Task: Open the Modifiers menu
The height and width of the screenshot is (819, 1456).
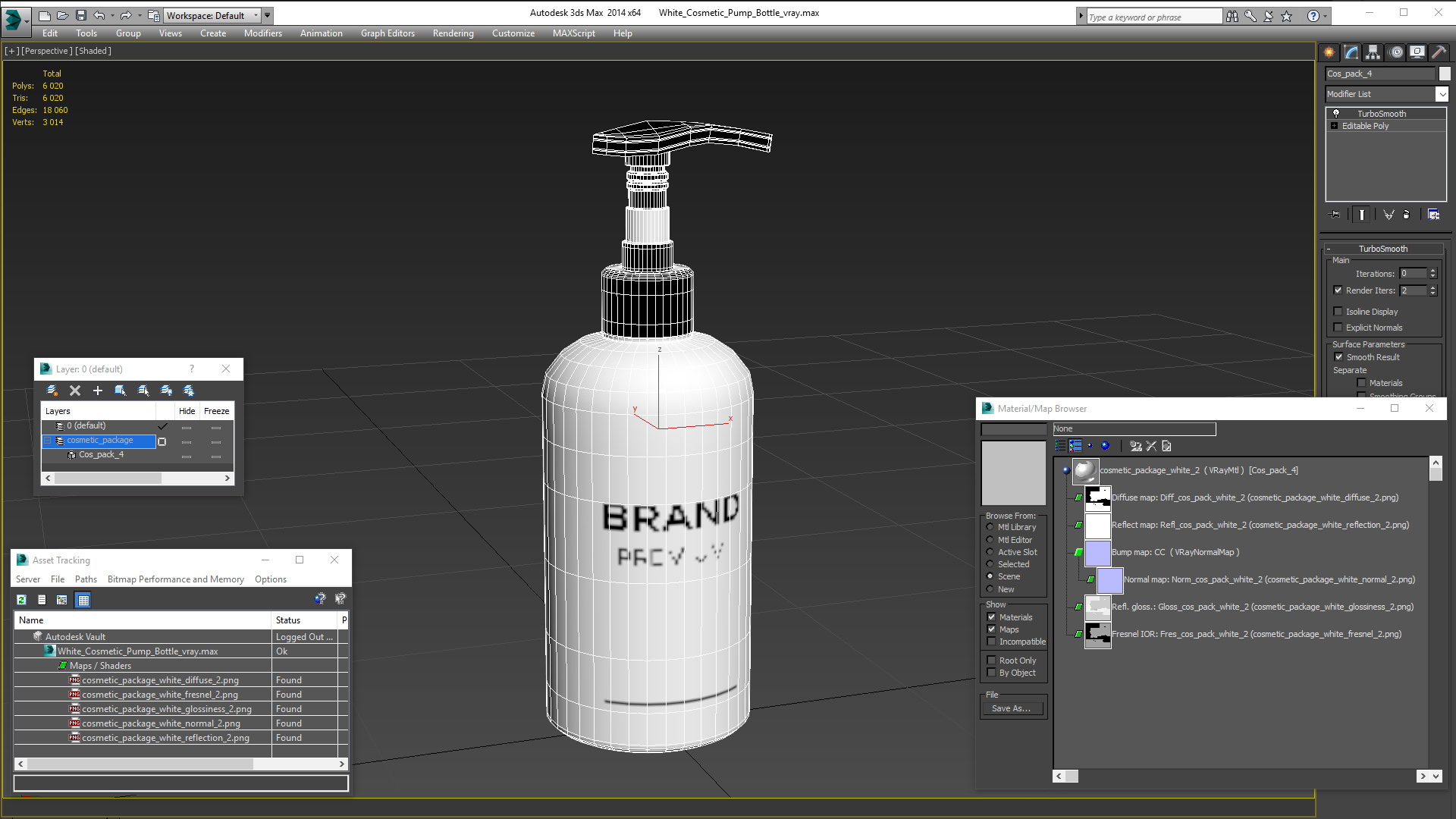Action: [x=263, y=33]
